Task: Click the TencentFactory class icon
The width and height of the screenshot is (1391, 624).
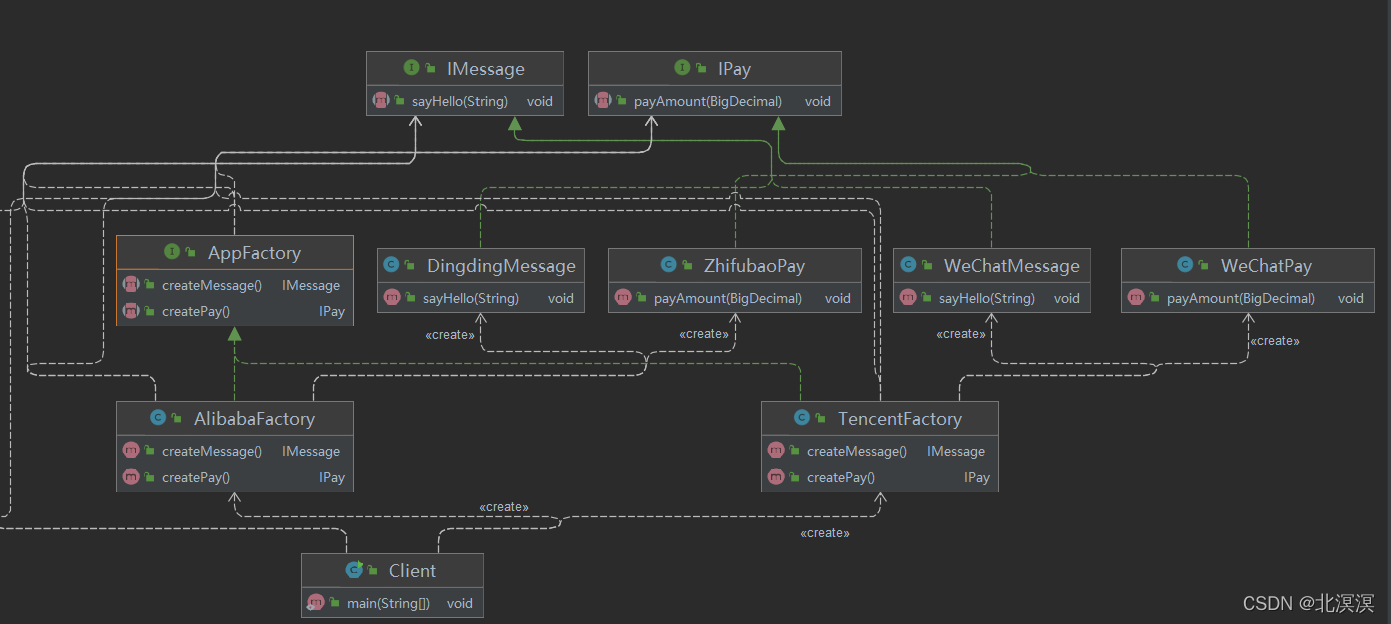Action: (x=802, y=418)
